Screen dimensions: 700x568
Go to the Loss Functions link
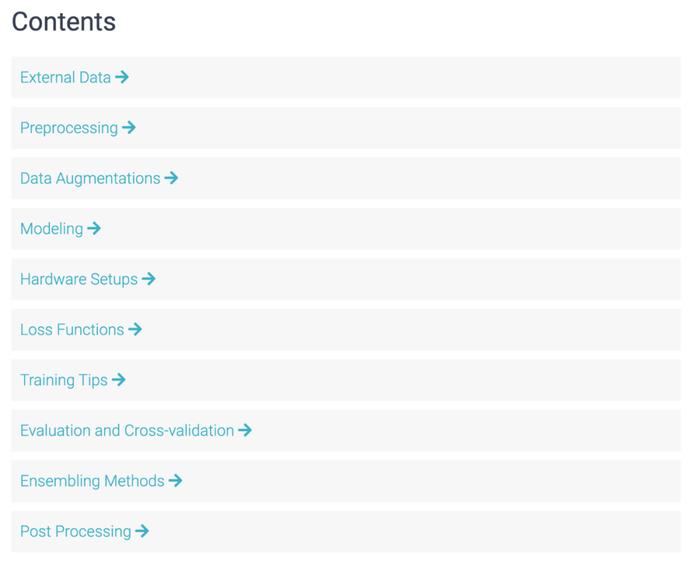tap(72, 330)
